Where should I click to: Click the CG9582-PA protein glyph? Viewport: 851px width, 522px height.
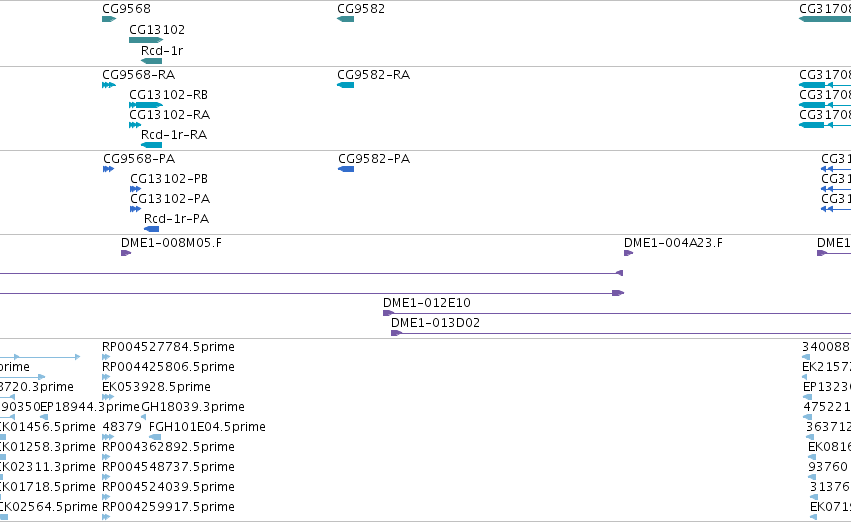click(x=346, y=169)
